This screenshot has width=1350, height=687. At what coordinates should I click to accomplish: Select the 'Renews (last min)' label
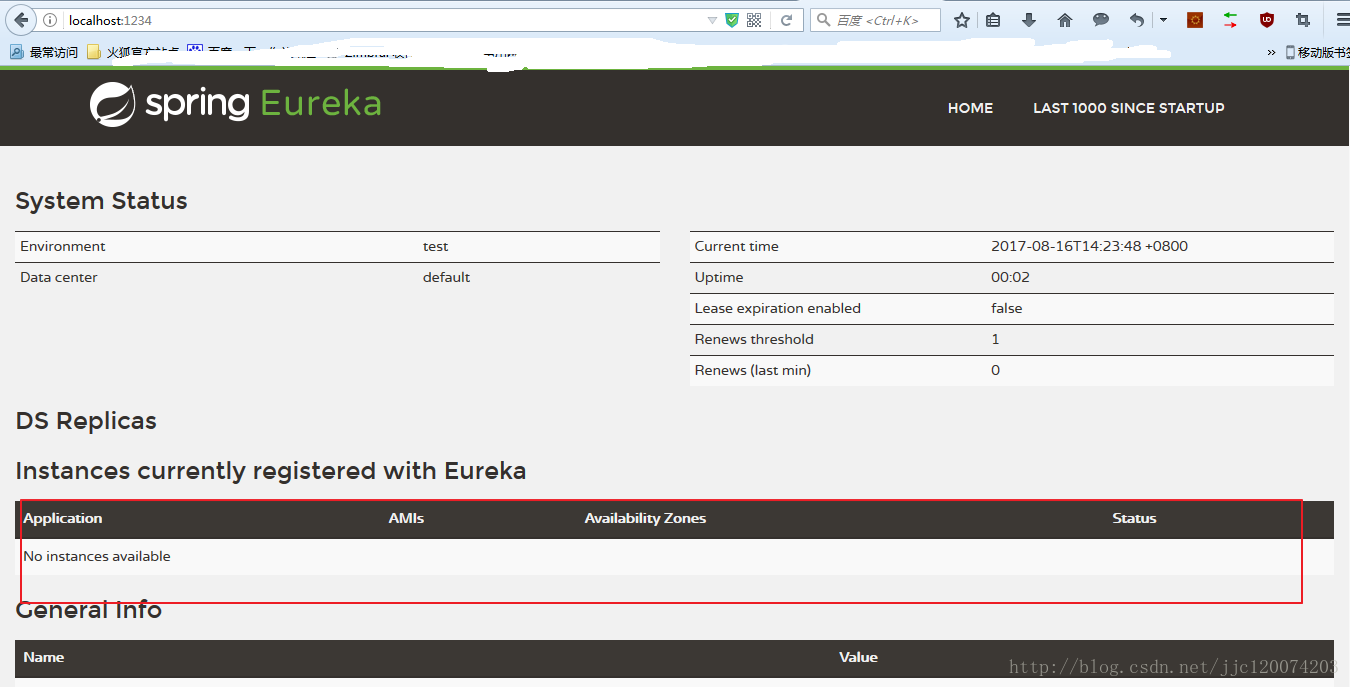click(x=753, y=370)
